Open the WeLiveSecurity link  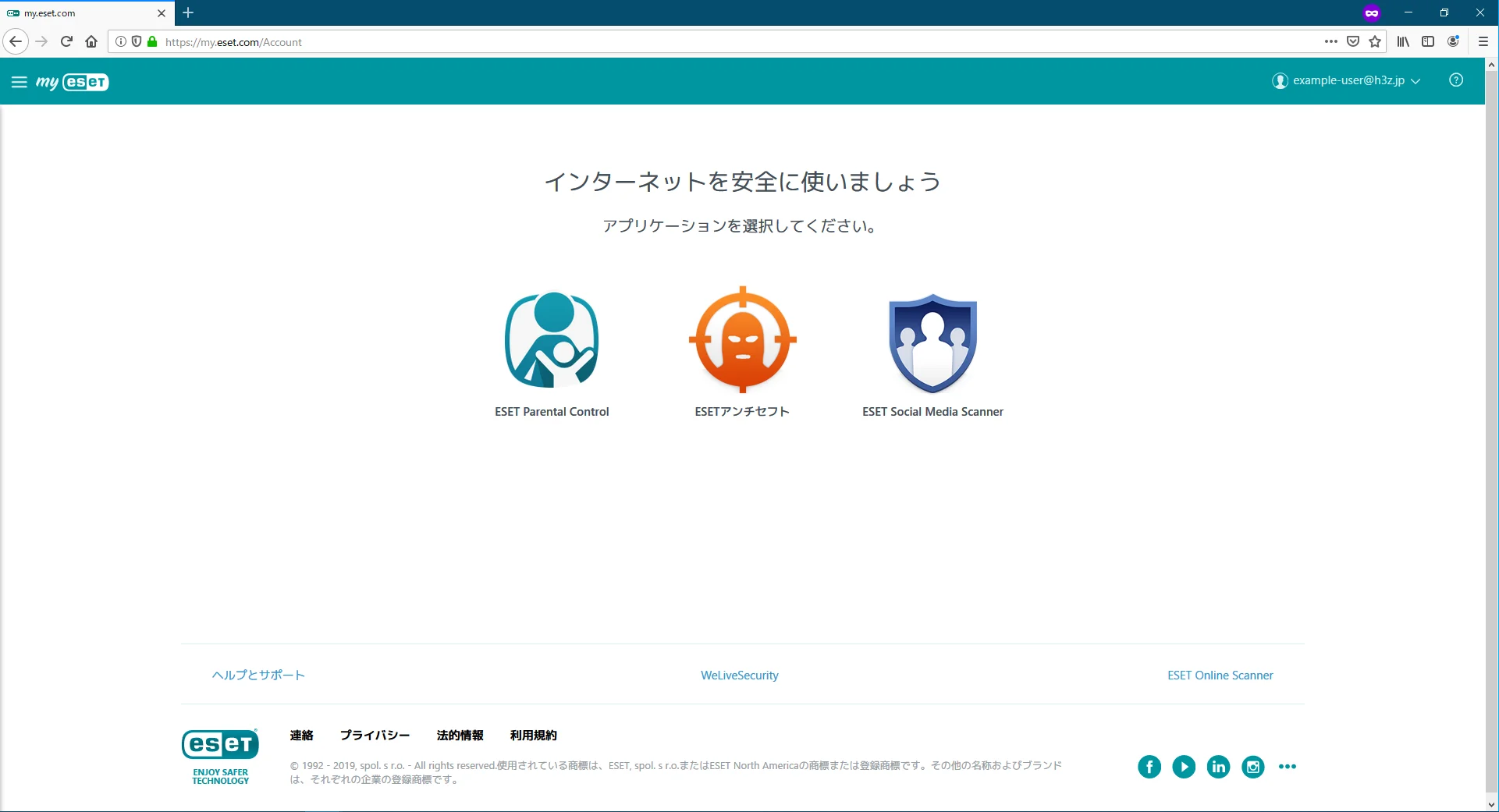pos(739,675)
